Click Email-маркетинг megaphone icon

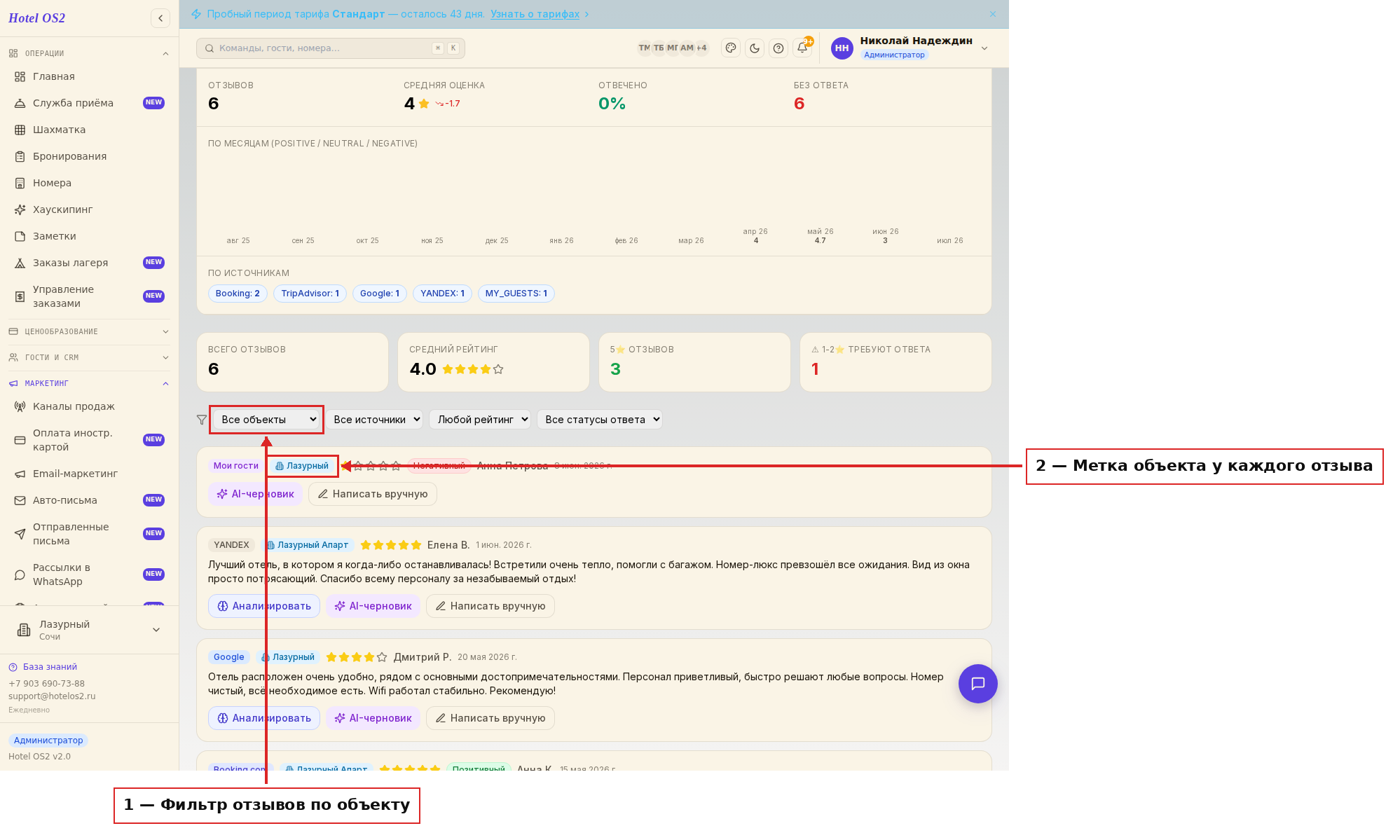(x=20, y=474)
